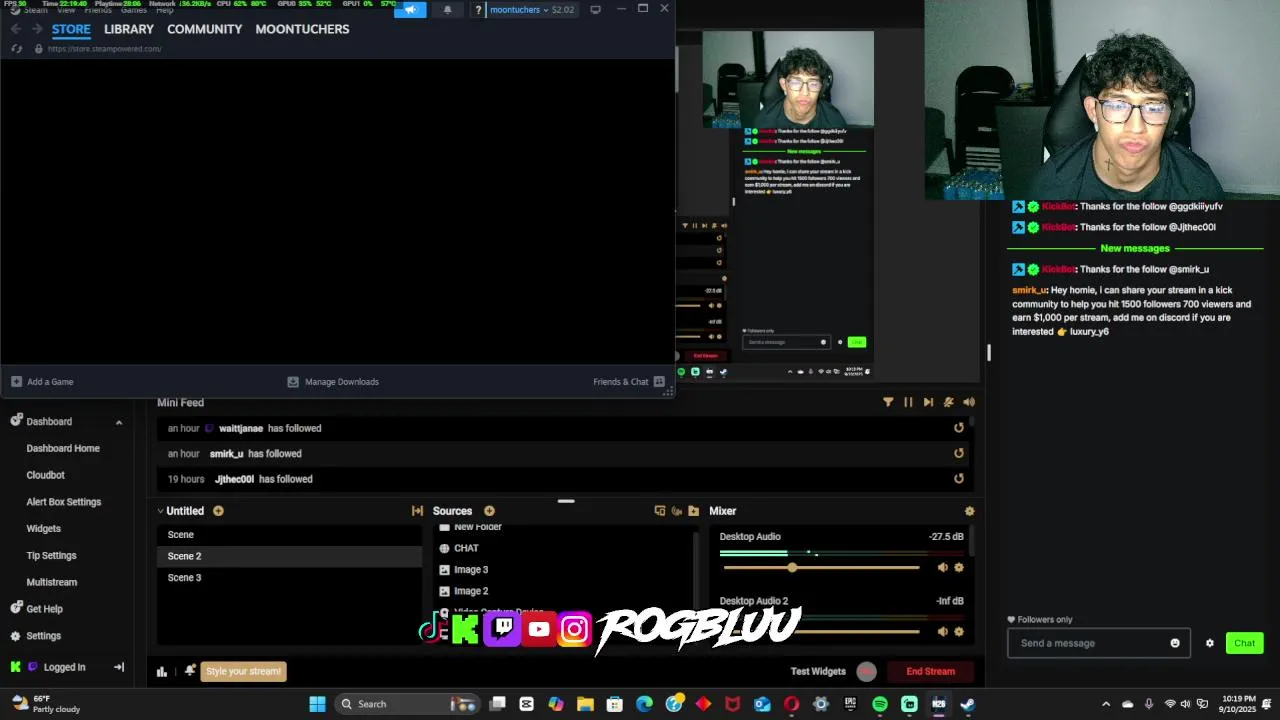Open Steam Friends & Chat icon
The height and width of the screenshot is (720, 1280).
[659, 382]
